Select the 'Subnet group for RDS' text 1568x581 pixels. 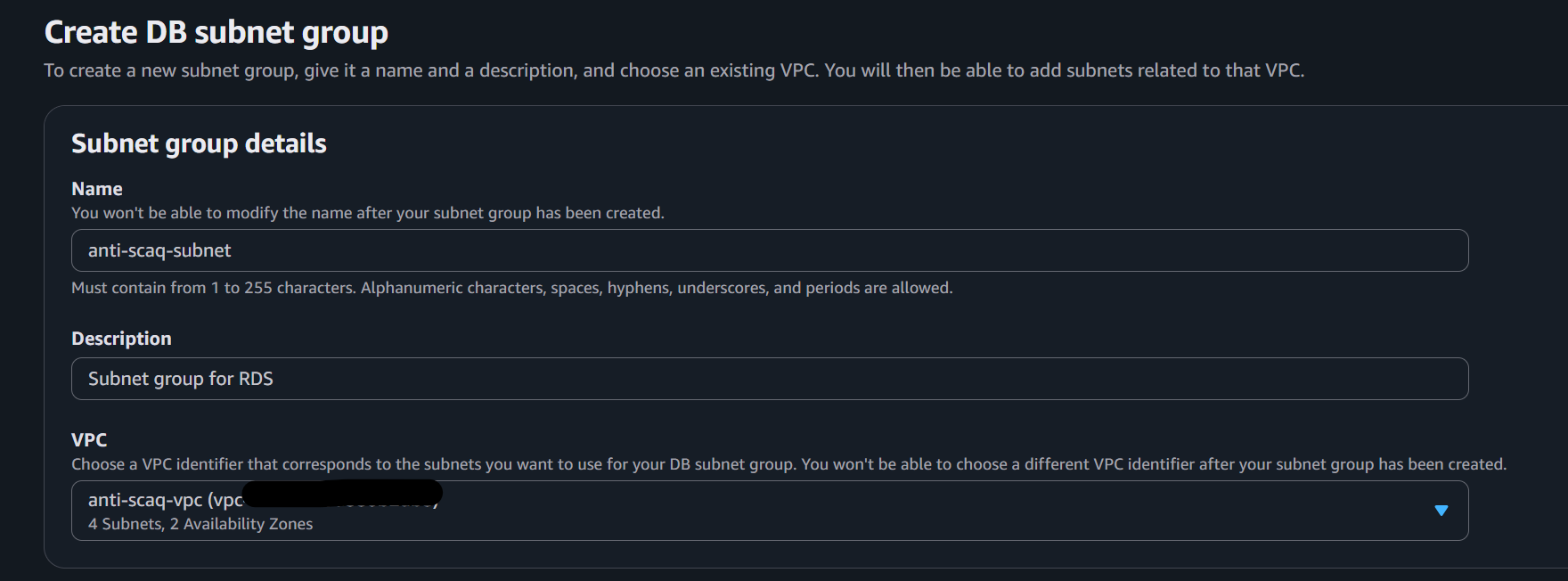click(x=181, y=379)
